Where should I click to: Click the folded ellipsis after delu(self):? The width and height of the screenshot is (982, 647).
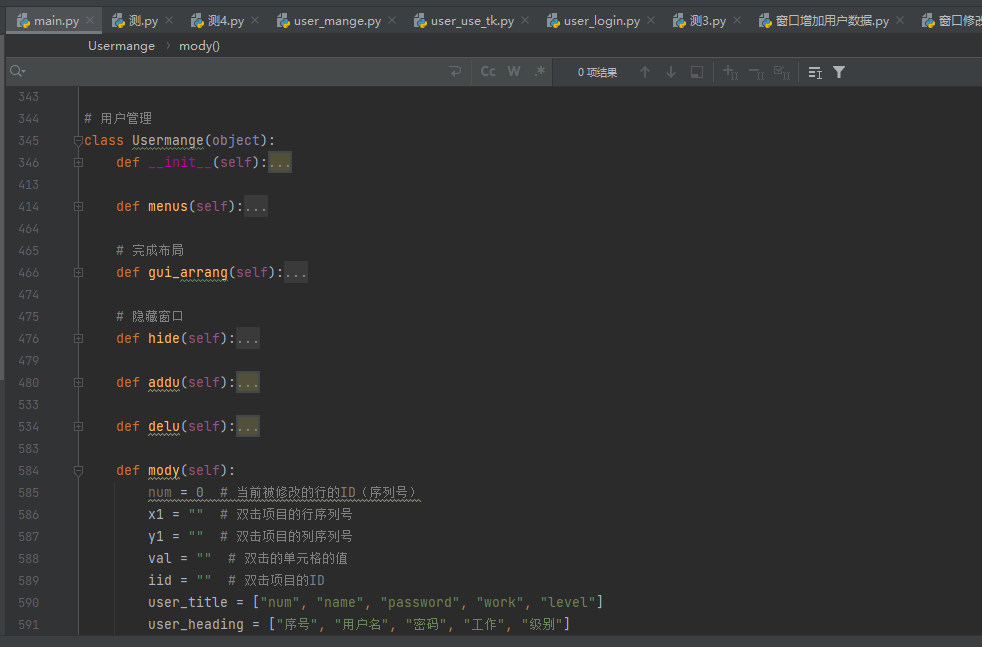click(248, 427)
